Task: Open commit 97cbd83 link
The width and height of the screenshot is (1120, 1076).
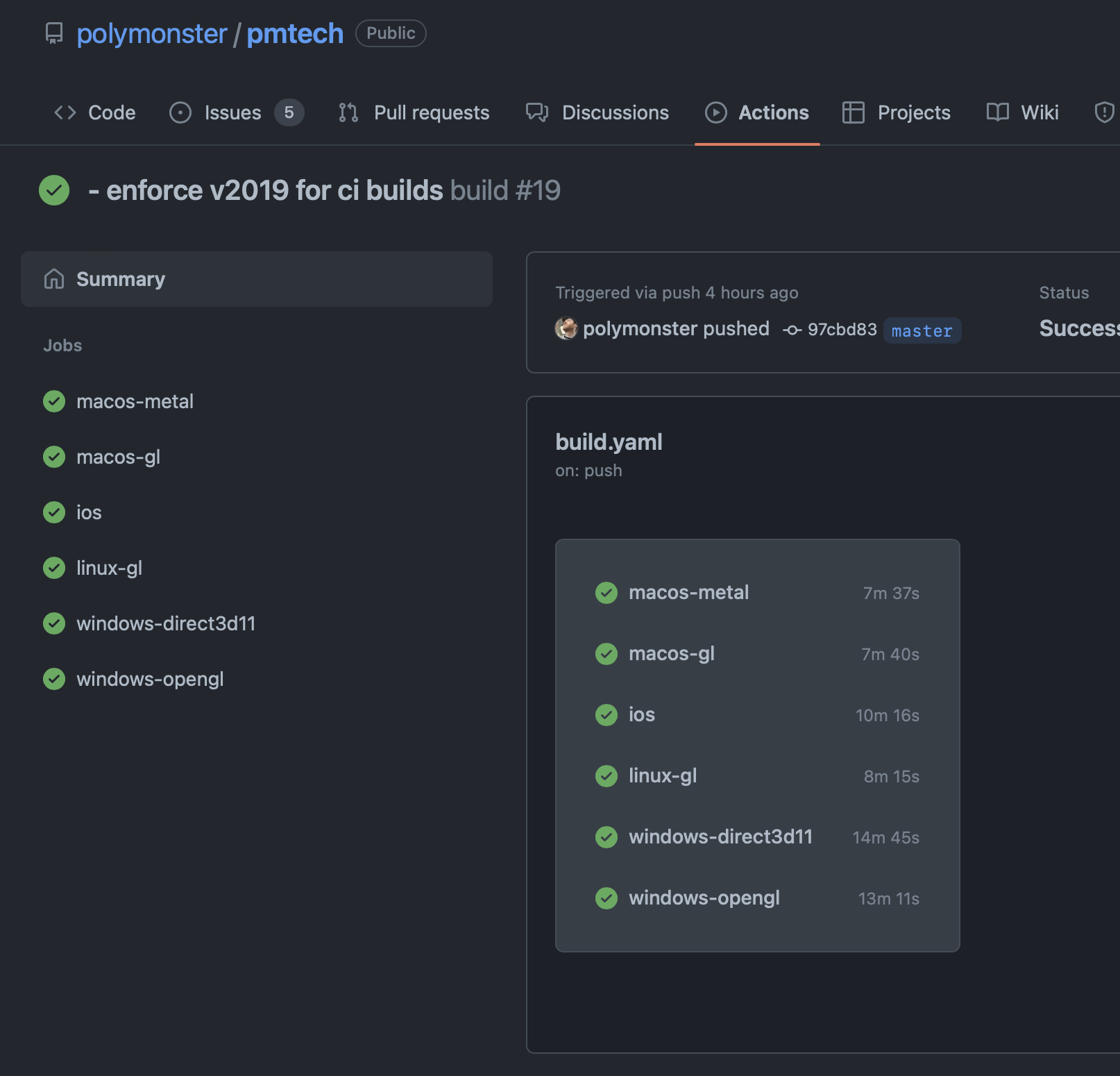Action: click(x=842, y=329)
